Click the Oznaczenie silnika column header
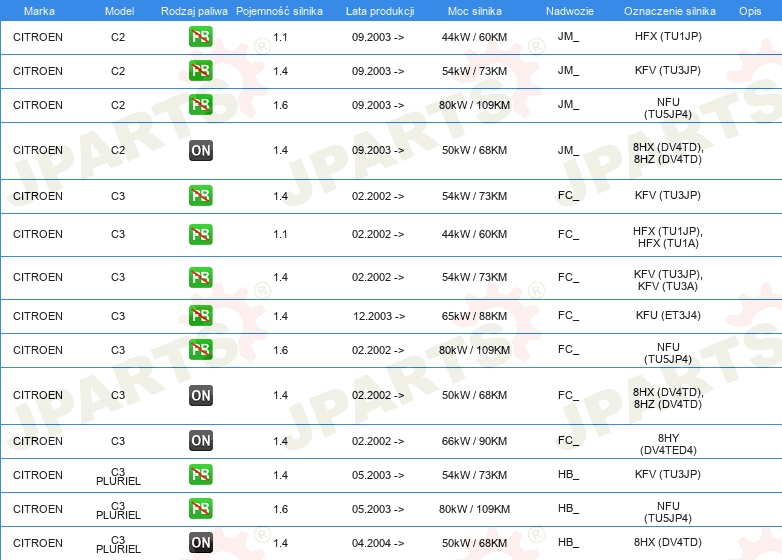Viewport: 782px width, 560px height. [669, 11]
